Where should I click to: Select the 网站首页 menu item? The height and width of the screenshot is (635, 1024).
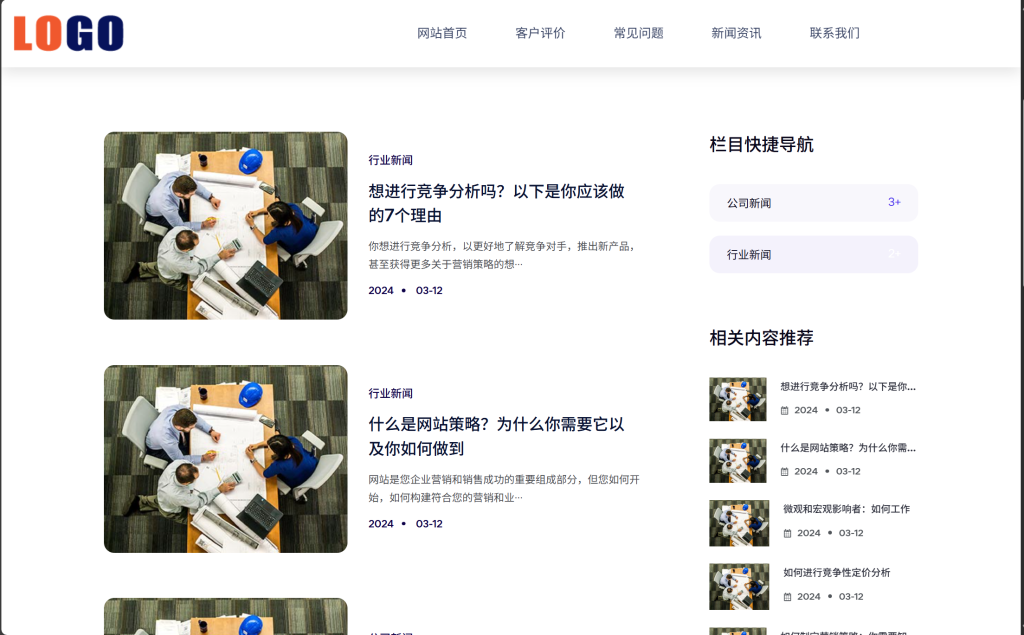coord(443,32)
